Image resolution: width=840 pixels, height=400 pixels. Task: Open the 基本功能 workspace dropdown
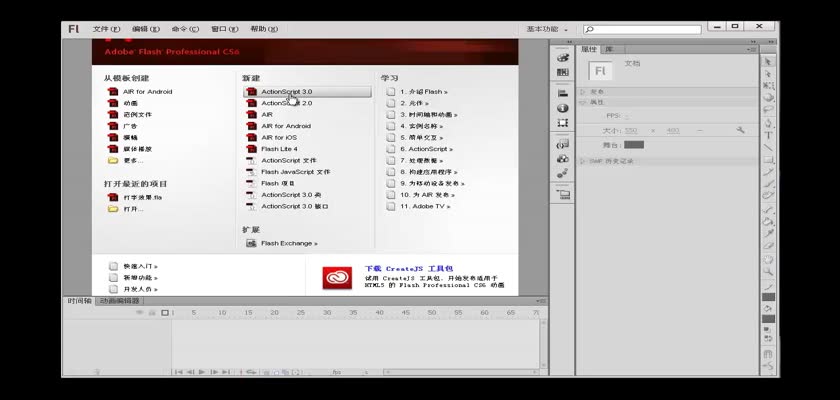(x=547, y=29)
